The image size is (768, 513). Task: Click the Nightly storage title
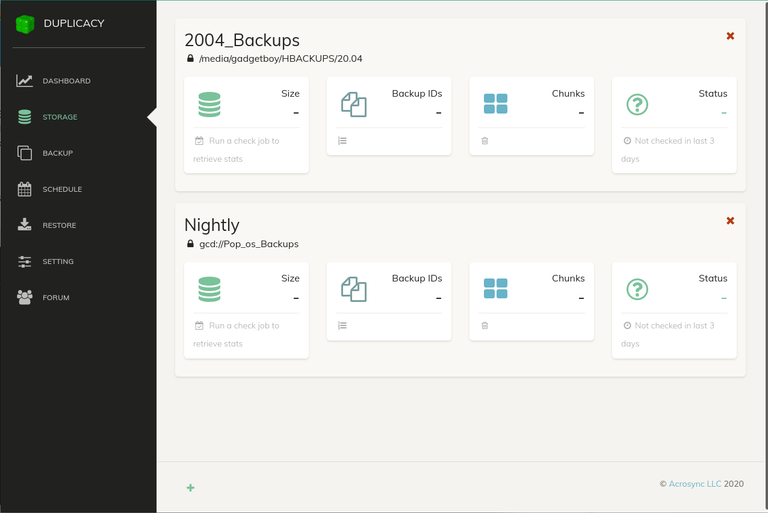click(x=212, y=225)
